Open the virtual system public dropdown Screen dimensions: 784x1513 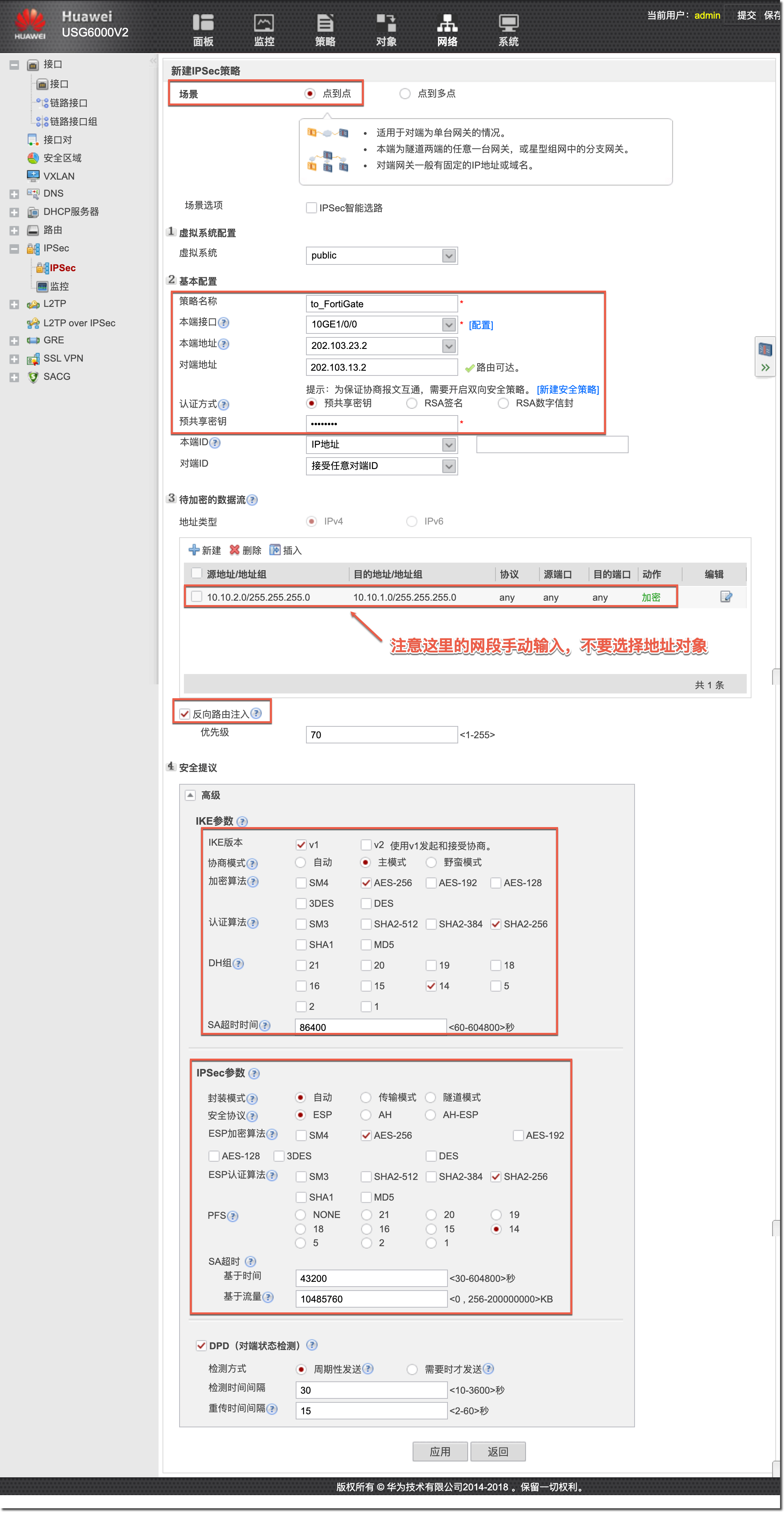pyautogui.click(x=449, y=255)
